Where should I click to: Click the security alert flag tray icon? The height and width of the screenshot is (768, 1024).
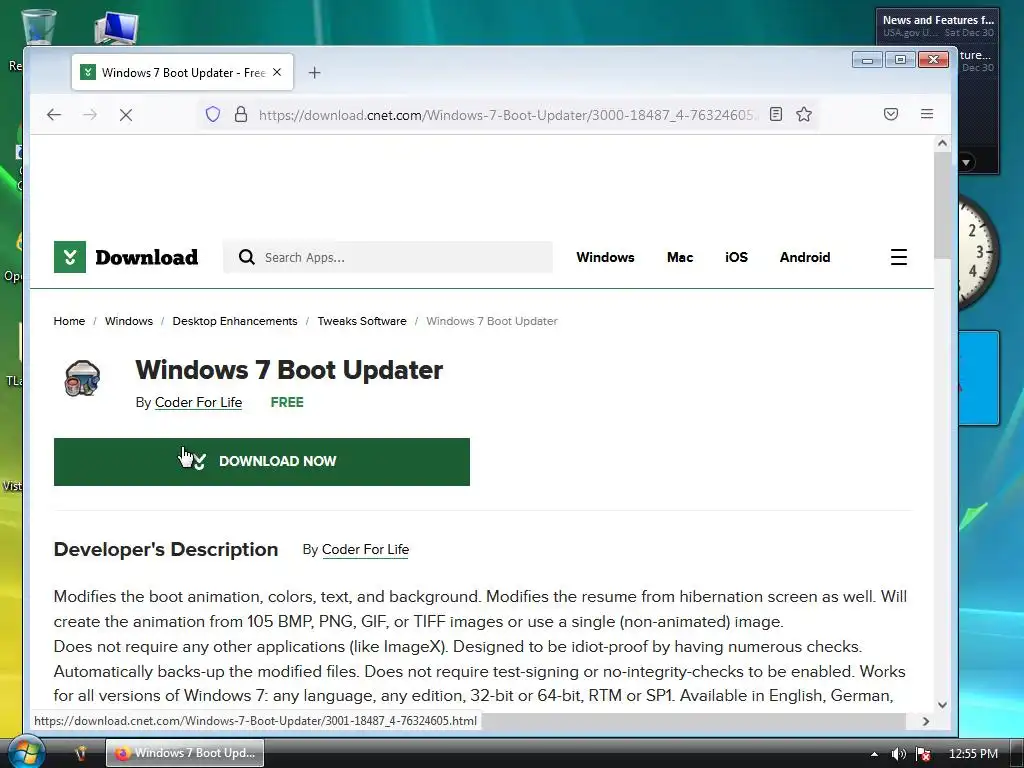(x=923, y=754)
